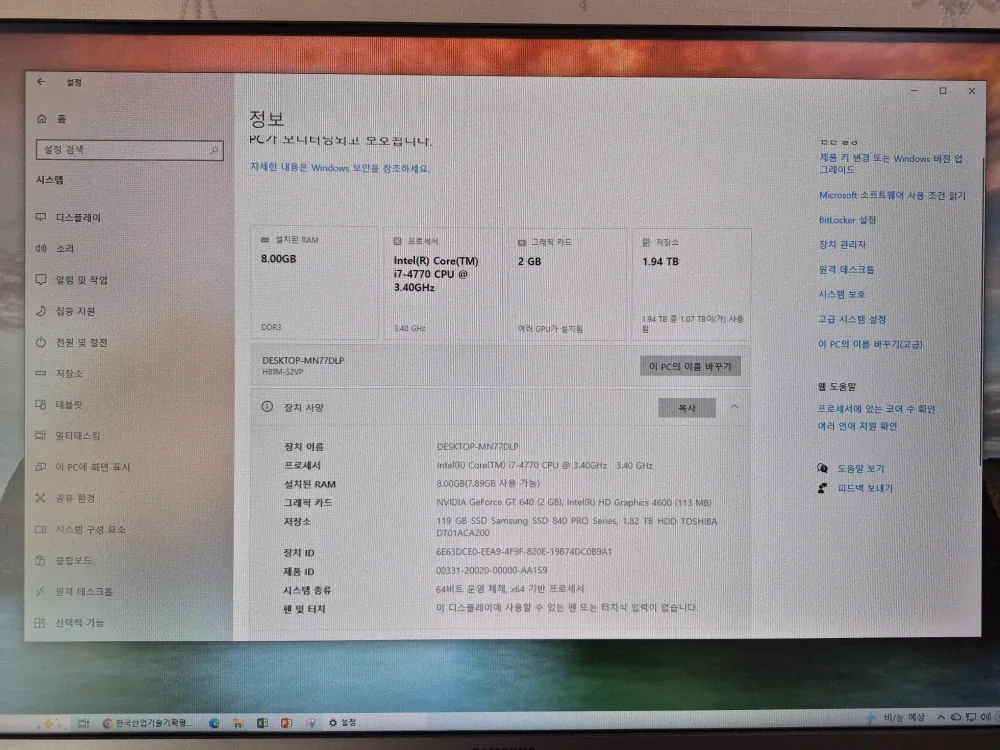Viewport: 1000px width, 750px height.
Task: Click the monitor icon for 디스플레이
Action: [x=41, y=217]
